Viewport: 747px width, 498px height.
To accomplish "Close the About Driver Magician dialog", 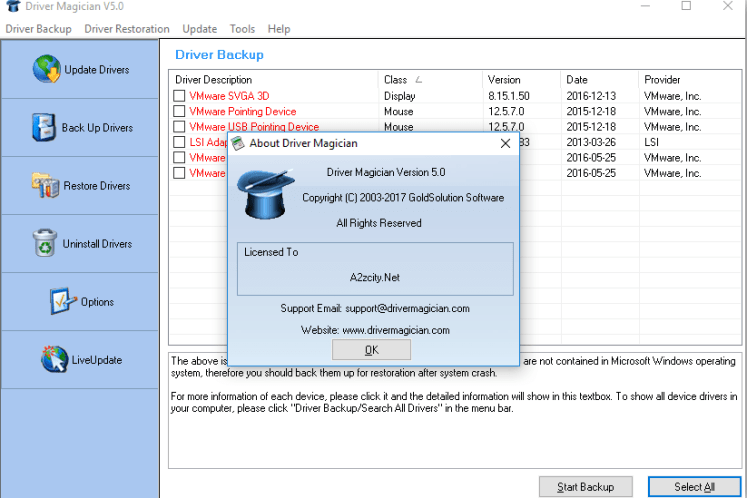I will 505,143.
